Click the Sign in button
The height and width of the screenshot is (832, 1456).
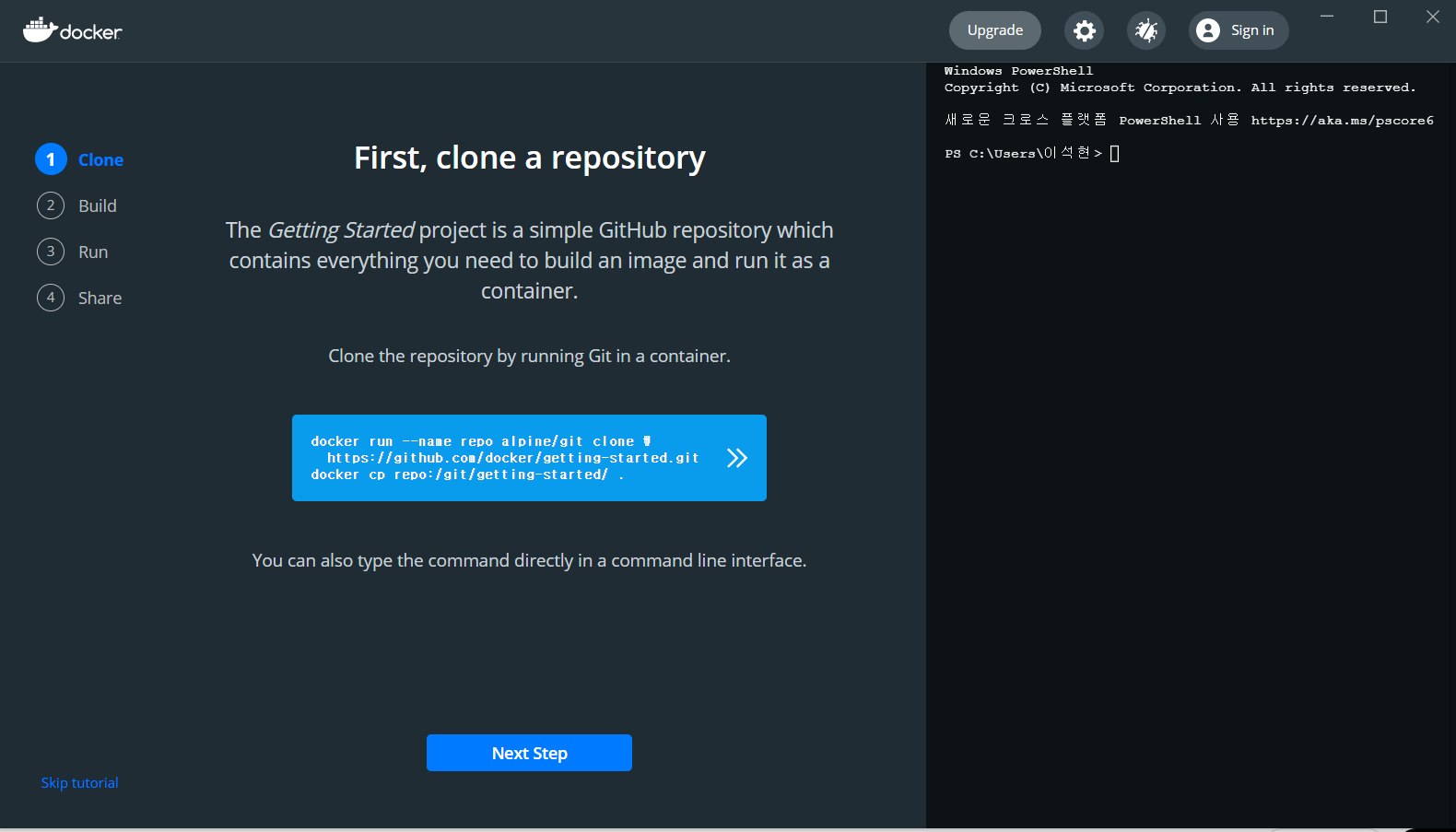coord(1239,30)
